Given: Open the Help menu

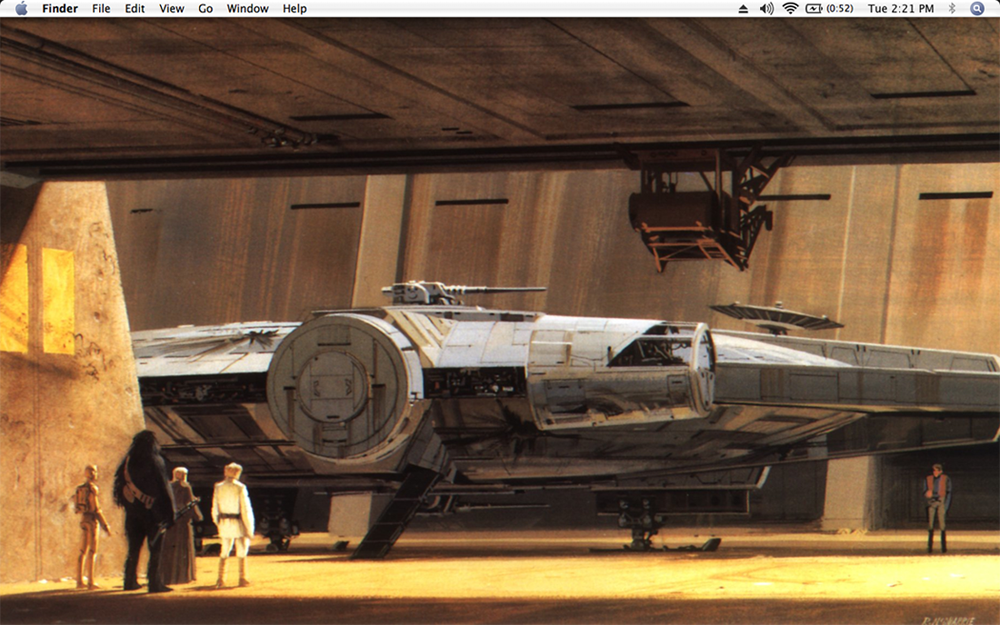Looking at the screenshot, I should [x=295, y=8].
